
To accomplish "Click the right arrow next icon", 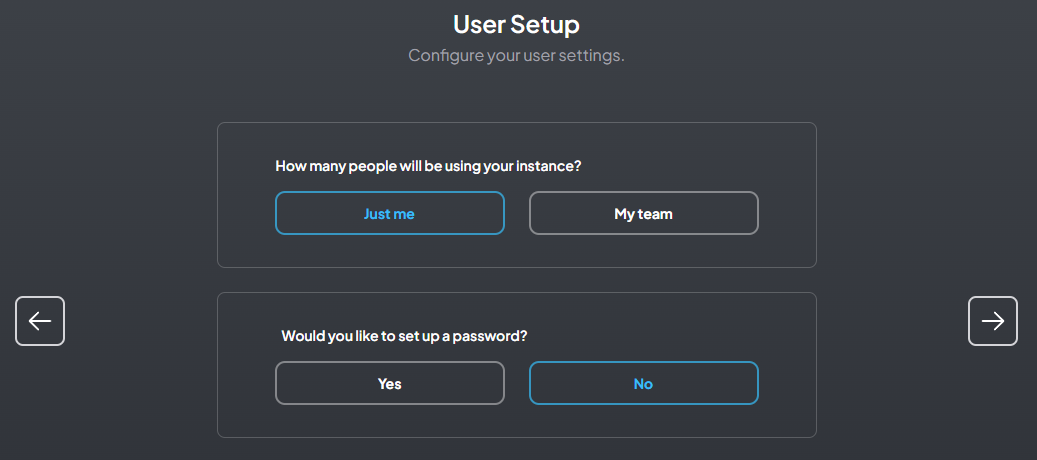I will pyautogui.click(x=993, y=321).
